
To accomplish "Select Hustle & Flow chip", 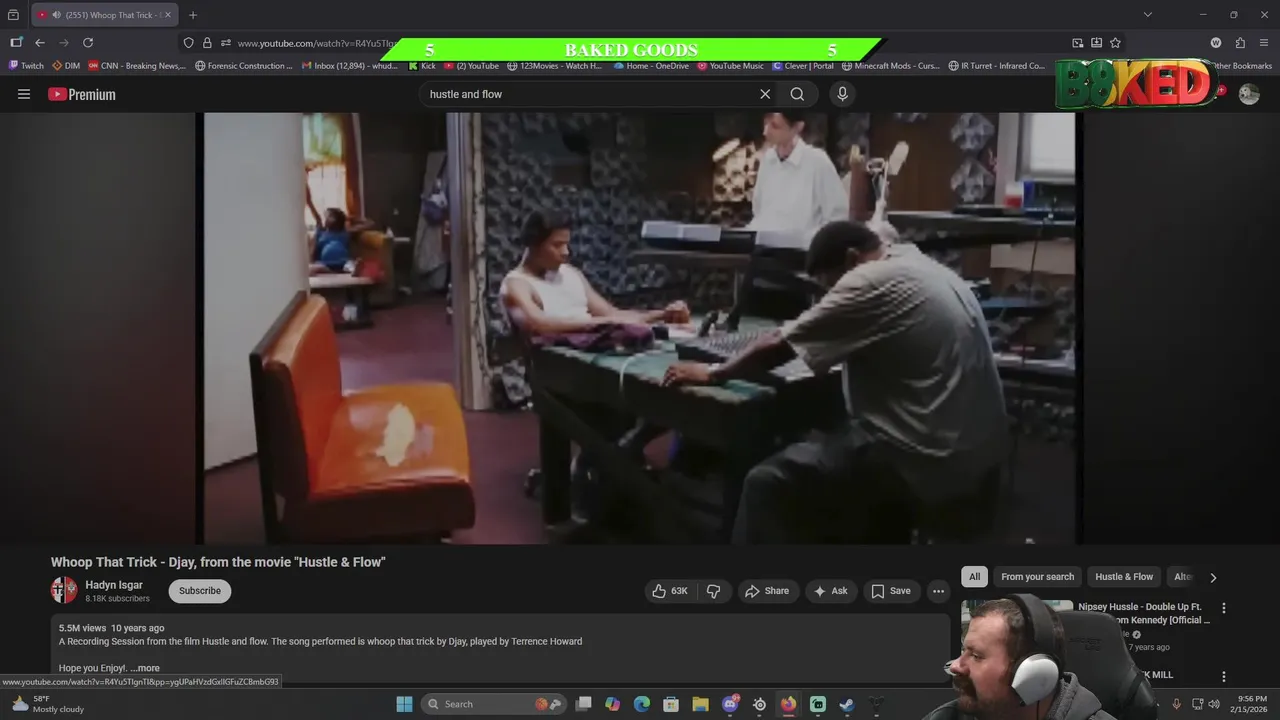I will click(x=1124, y=577).
